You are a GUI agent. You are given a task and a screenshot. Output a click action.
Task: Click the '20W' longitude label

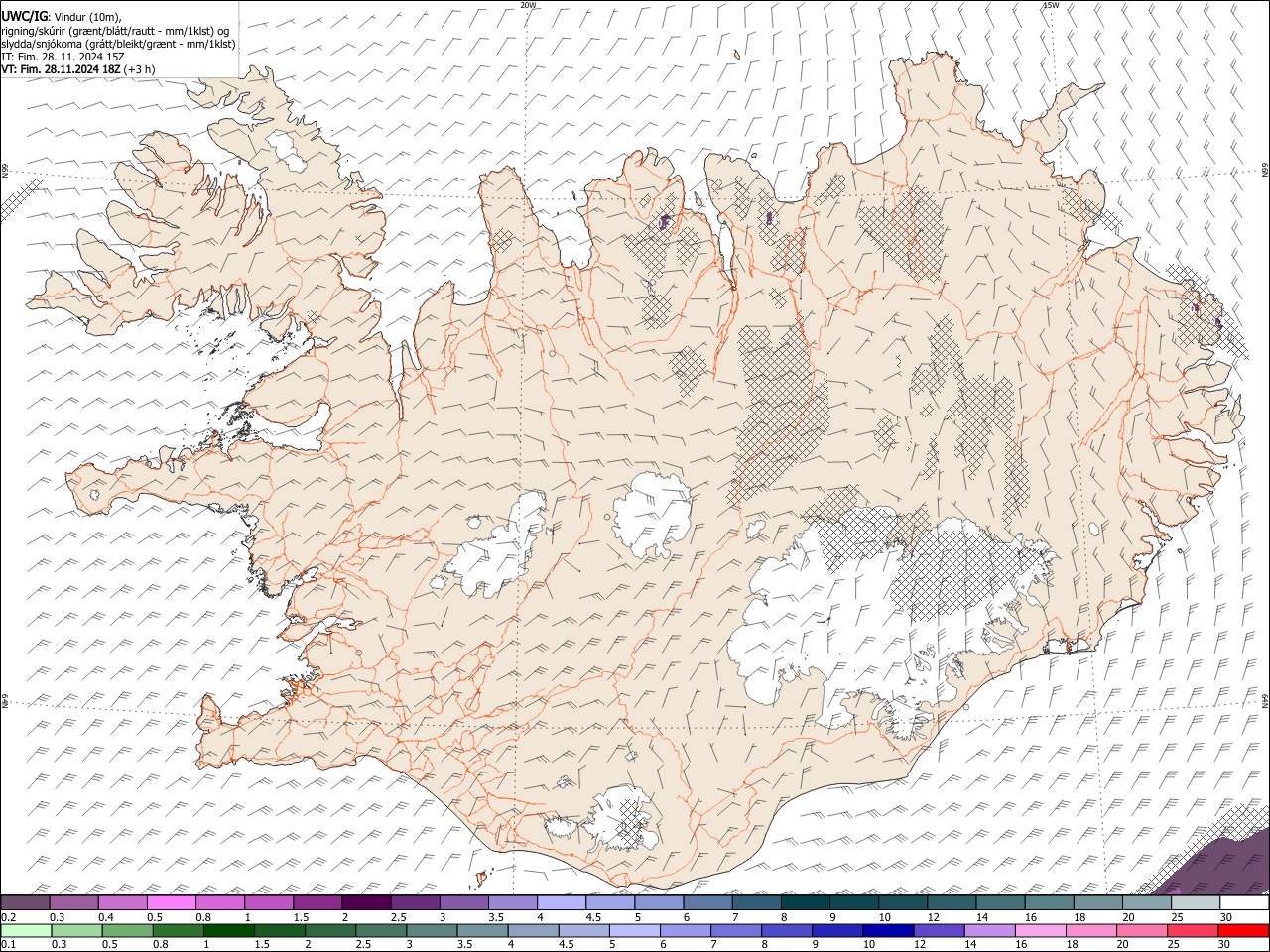pyautogui.click(x=528, y=5)
